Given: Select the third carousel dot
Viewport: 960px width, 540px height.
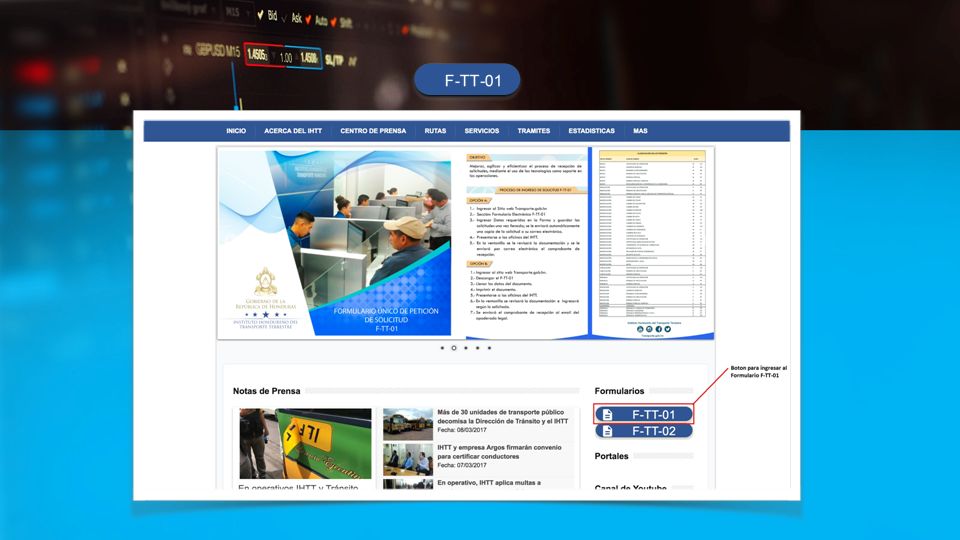Looking at the screenshot, I should tap(466, 348).
